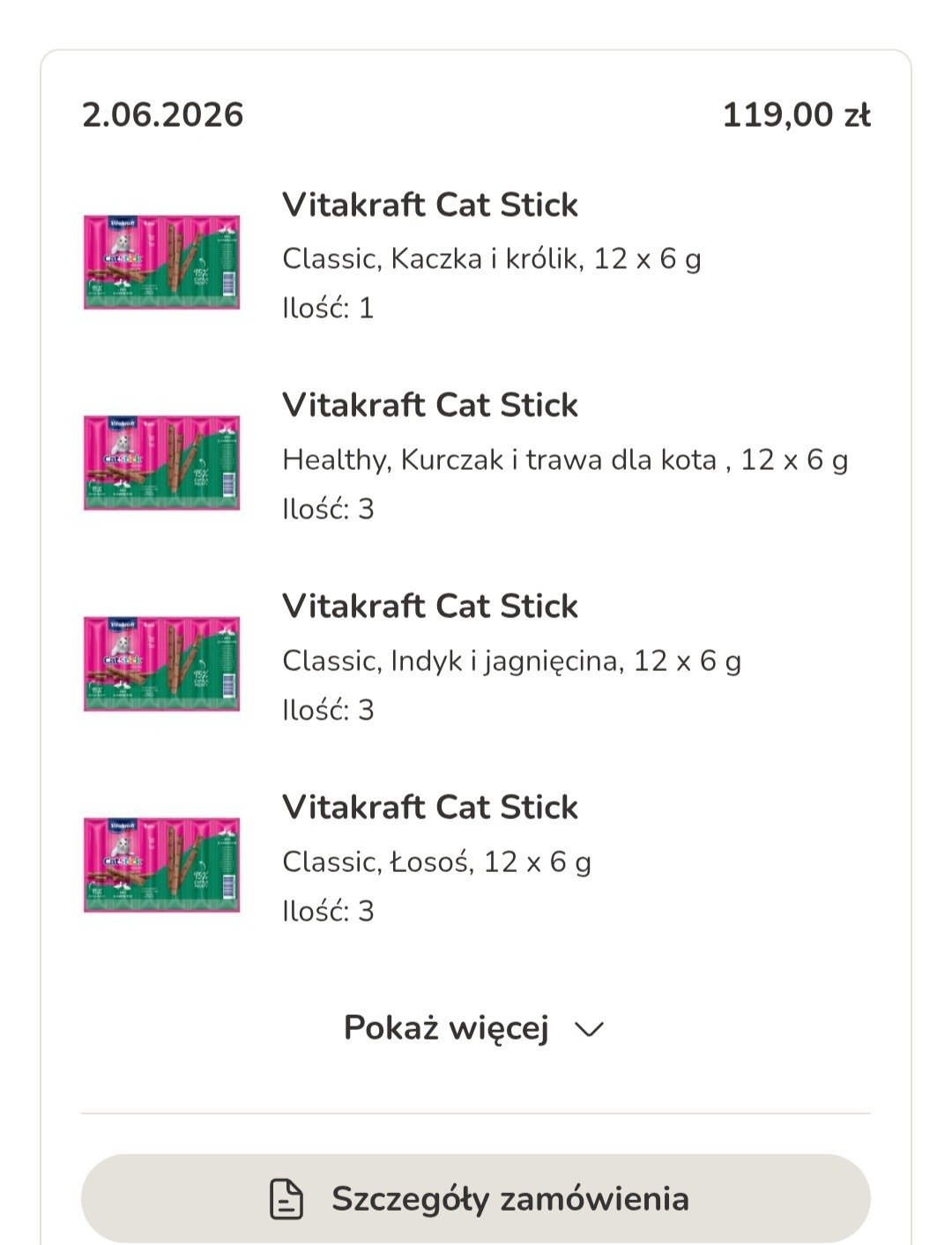Open the Łosoś product thumbnail
This screenshot has width=952, height=1245.
tap(162, 864)
